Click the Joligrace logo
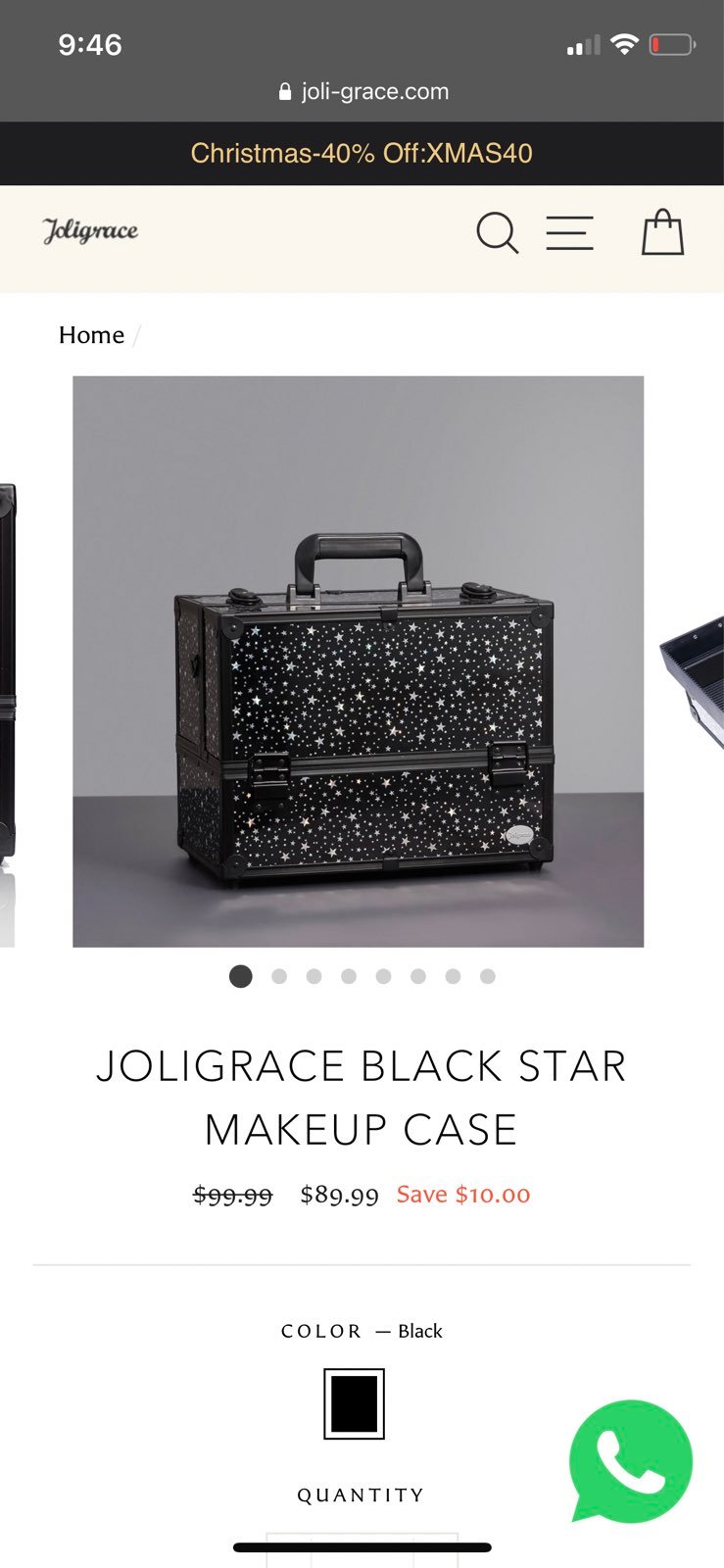Image resolution: width=724 pixels, height=1568 pixels. click(90, 231)
